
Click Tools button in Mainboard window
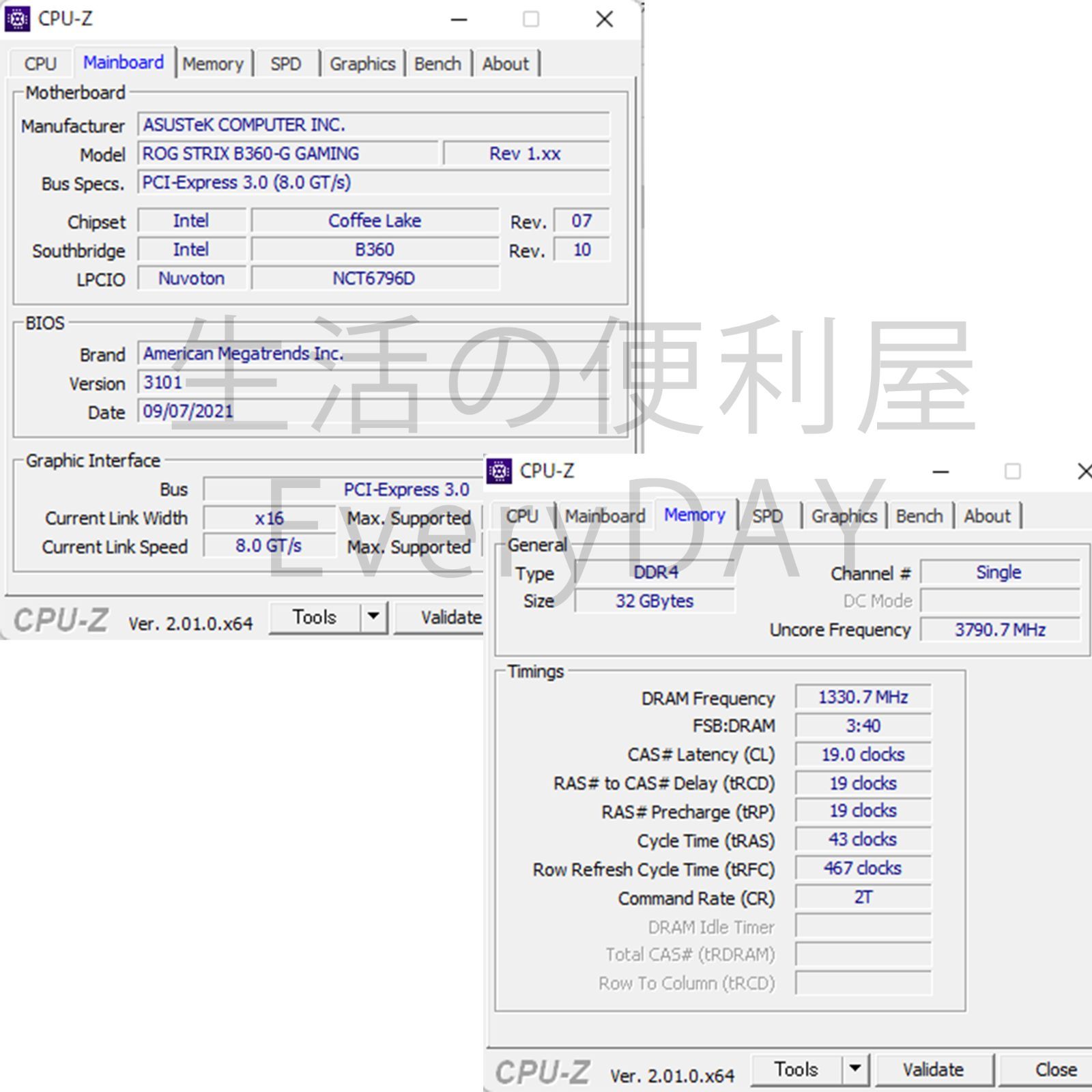pyautogui.click(x=315, y=617)
